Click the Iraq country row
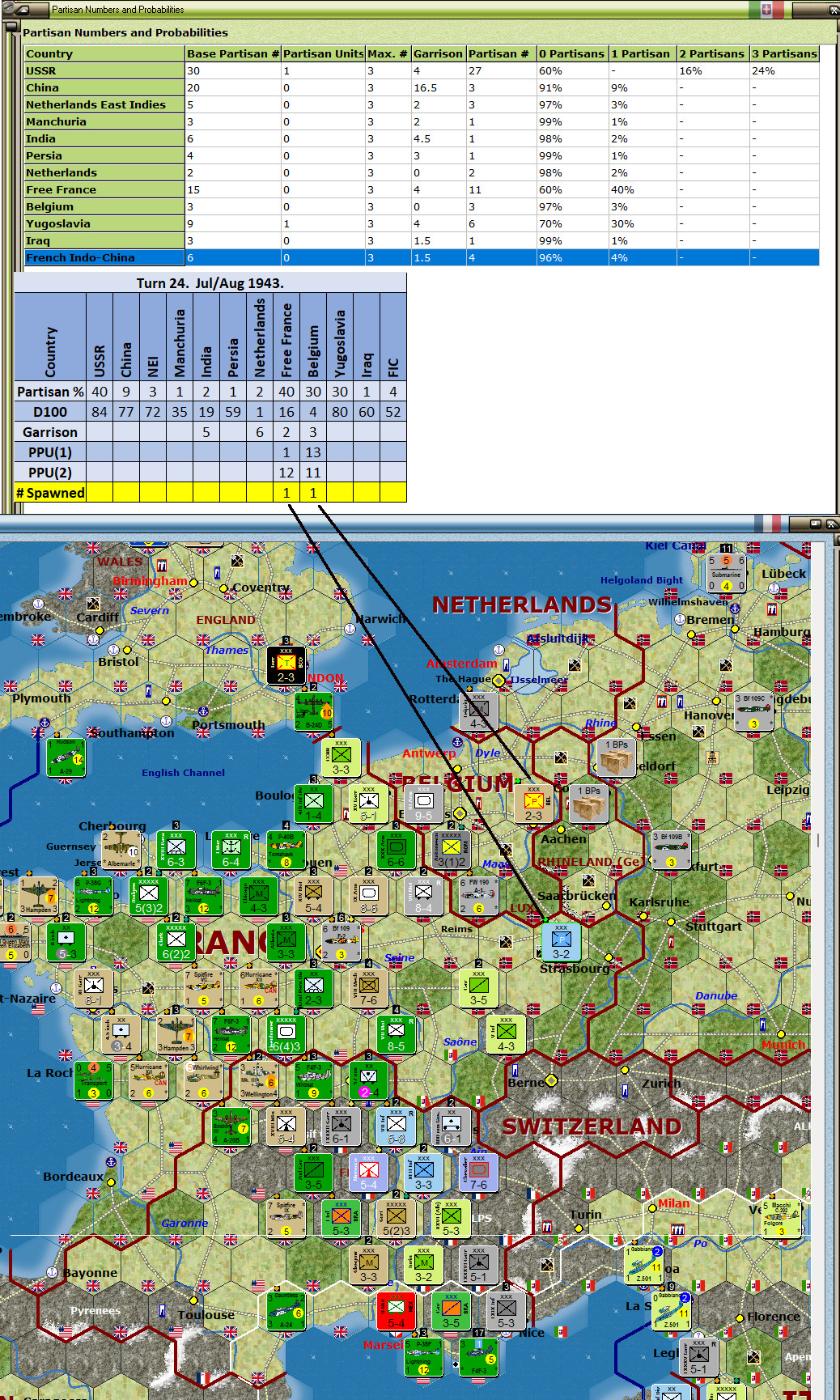Viewport: 840px width, 1400px height. point(421,240)
